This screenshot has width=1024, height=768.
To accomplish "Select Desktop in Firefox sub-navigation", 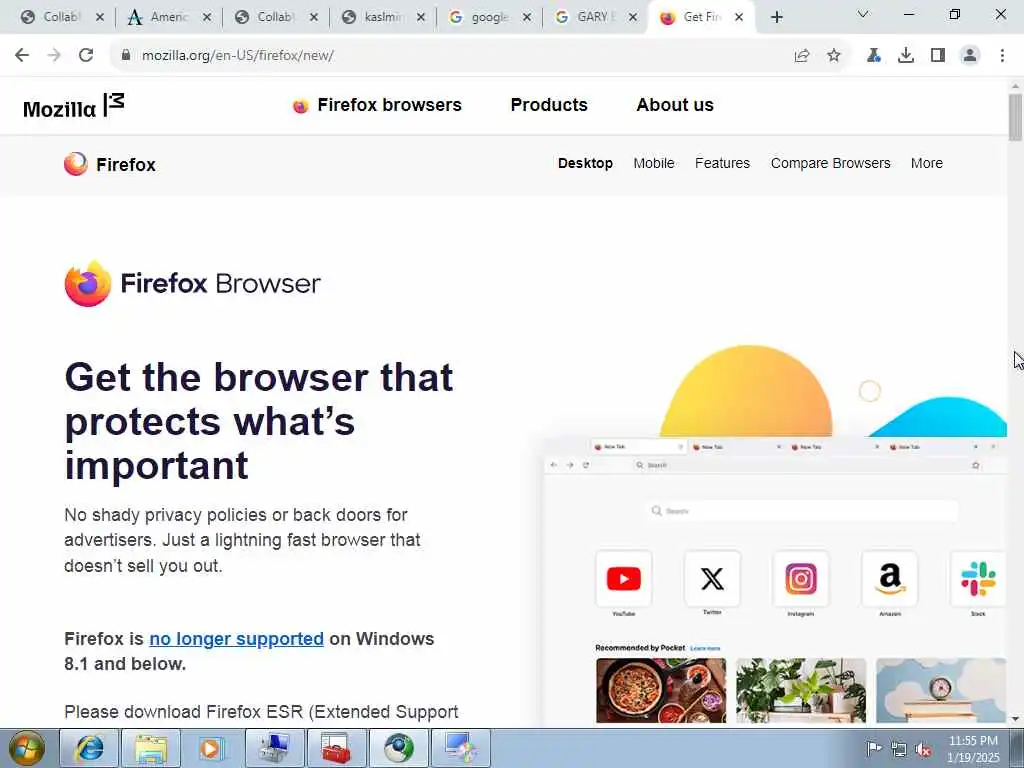I will click(585, 163).
